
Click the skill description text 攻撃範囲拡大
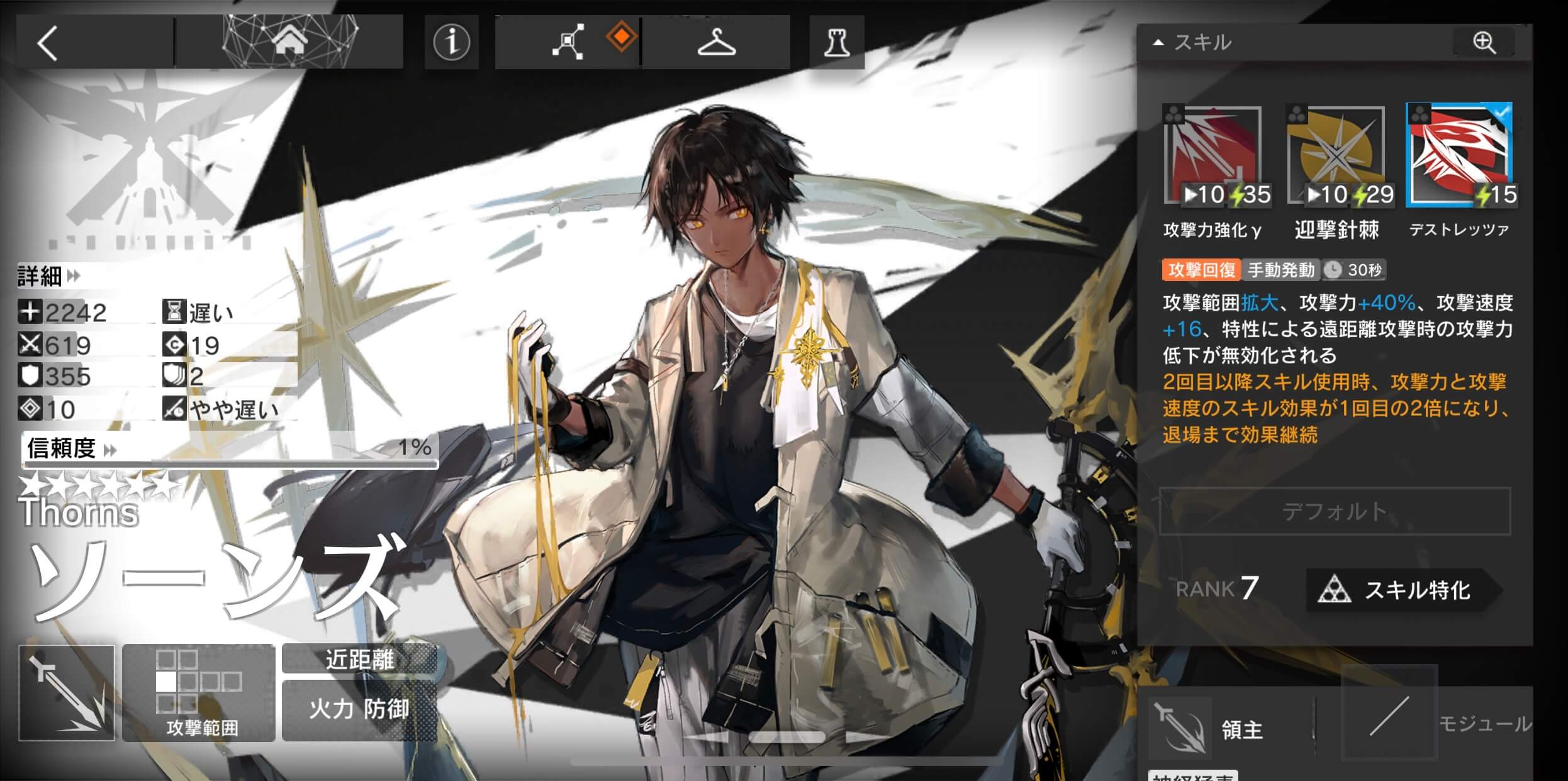[x=1221, y=303]
